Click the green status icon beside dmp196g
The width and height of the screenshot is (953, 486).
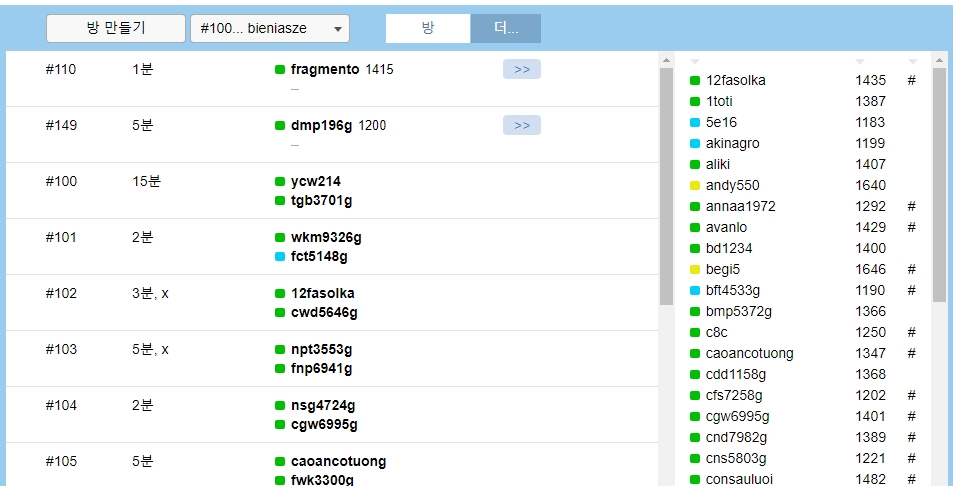click(x=280, y=126)
